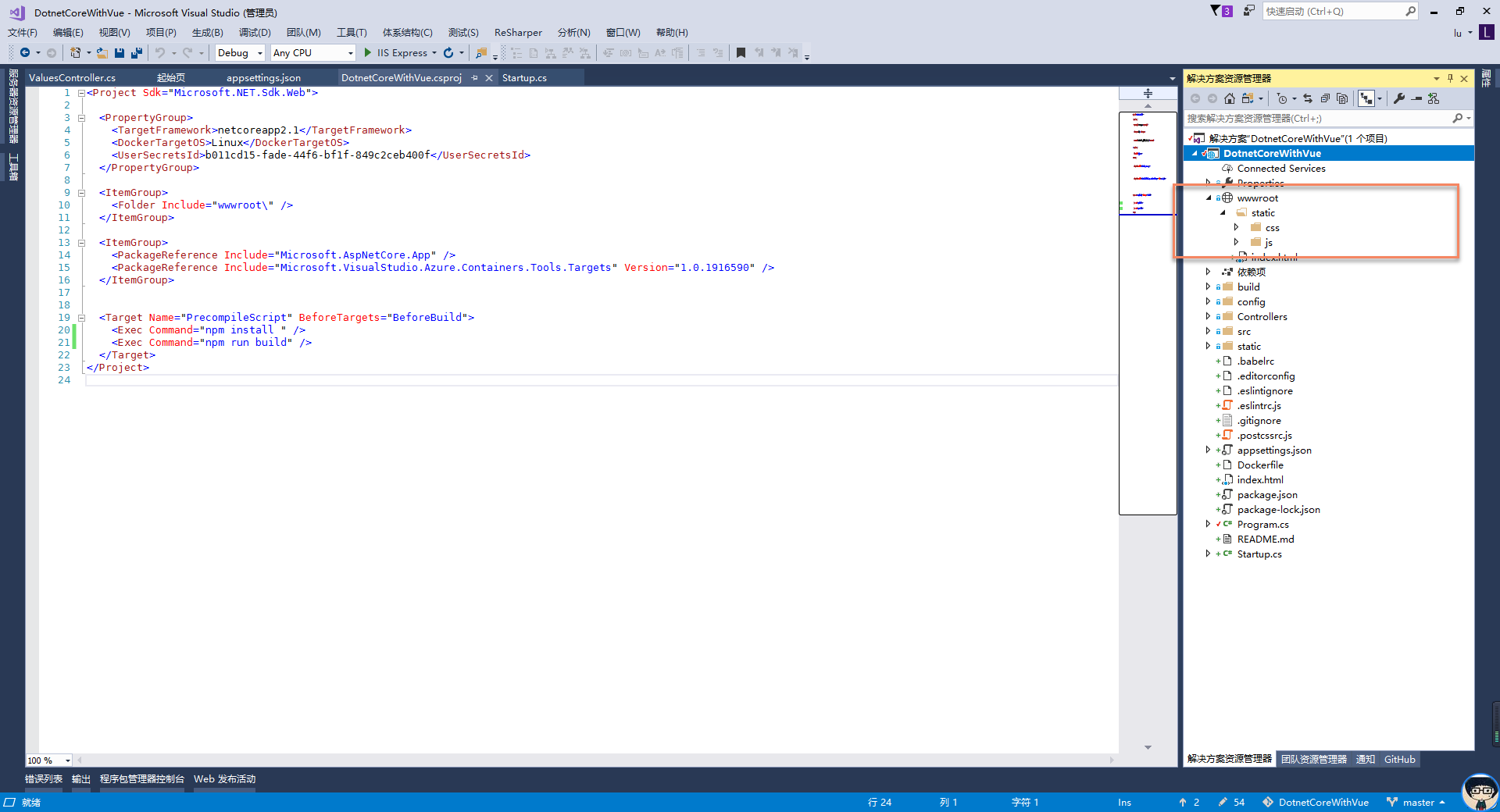Click the notifications flag icon
Viewport: 1500px width, 812px height.
pyautogui.click(x=1221, y=11)
